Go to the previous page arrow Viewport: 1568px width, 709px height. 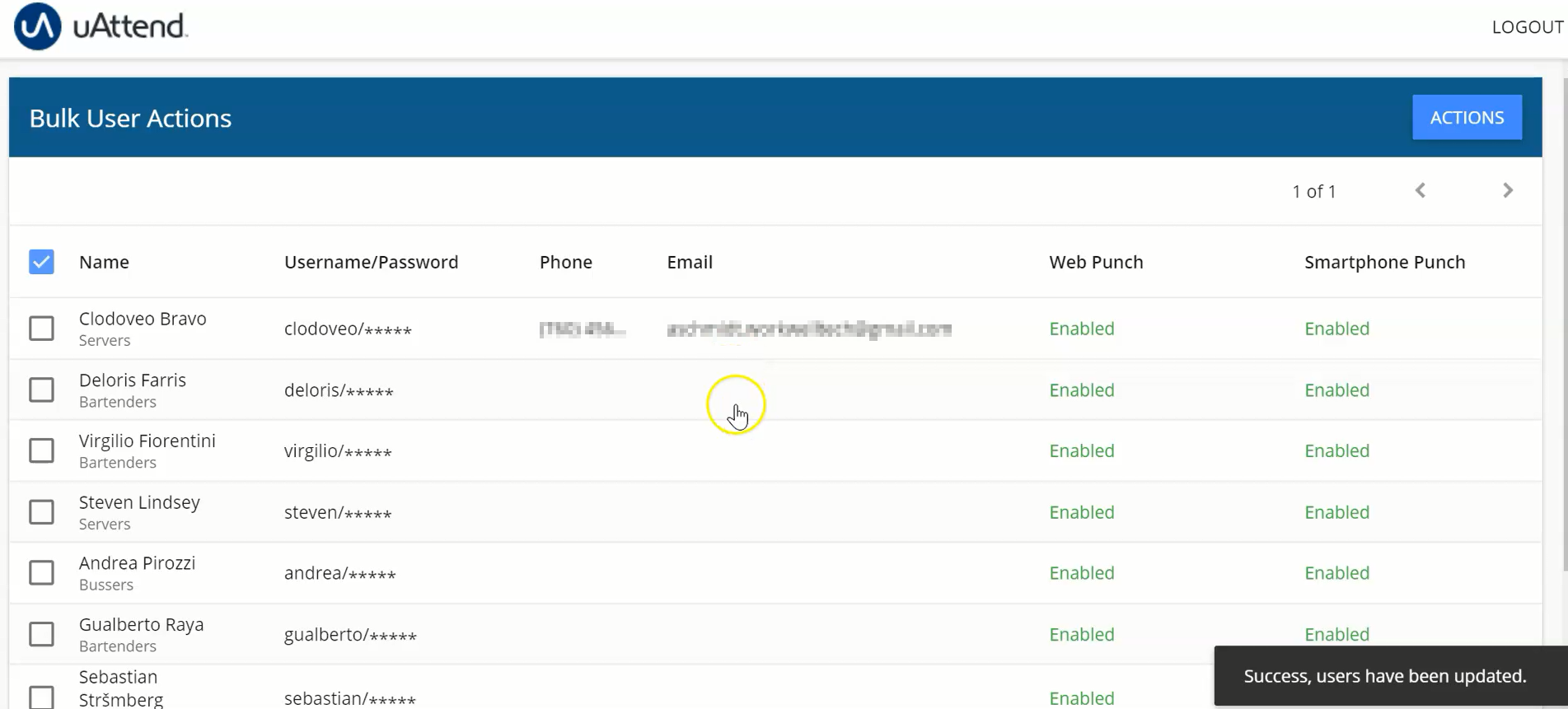[x=1421, y=191]
